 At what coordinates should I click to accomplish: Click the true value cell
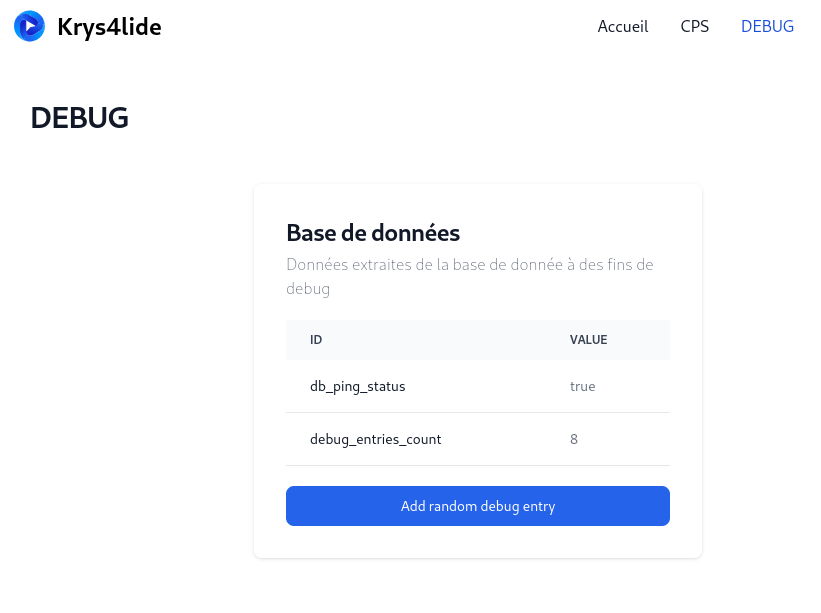coord(582,386)
